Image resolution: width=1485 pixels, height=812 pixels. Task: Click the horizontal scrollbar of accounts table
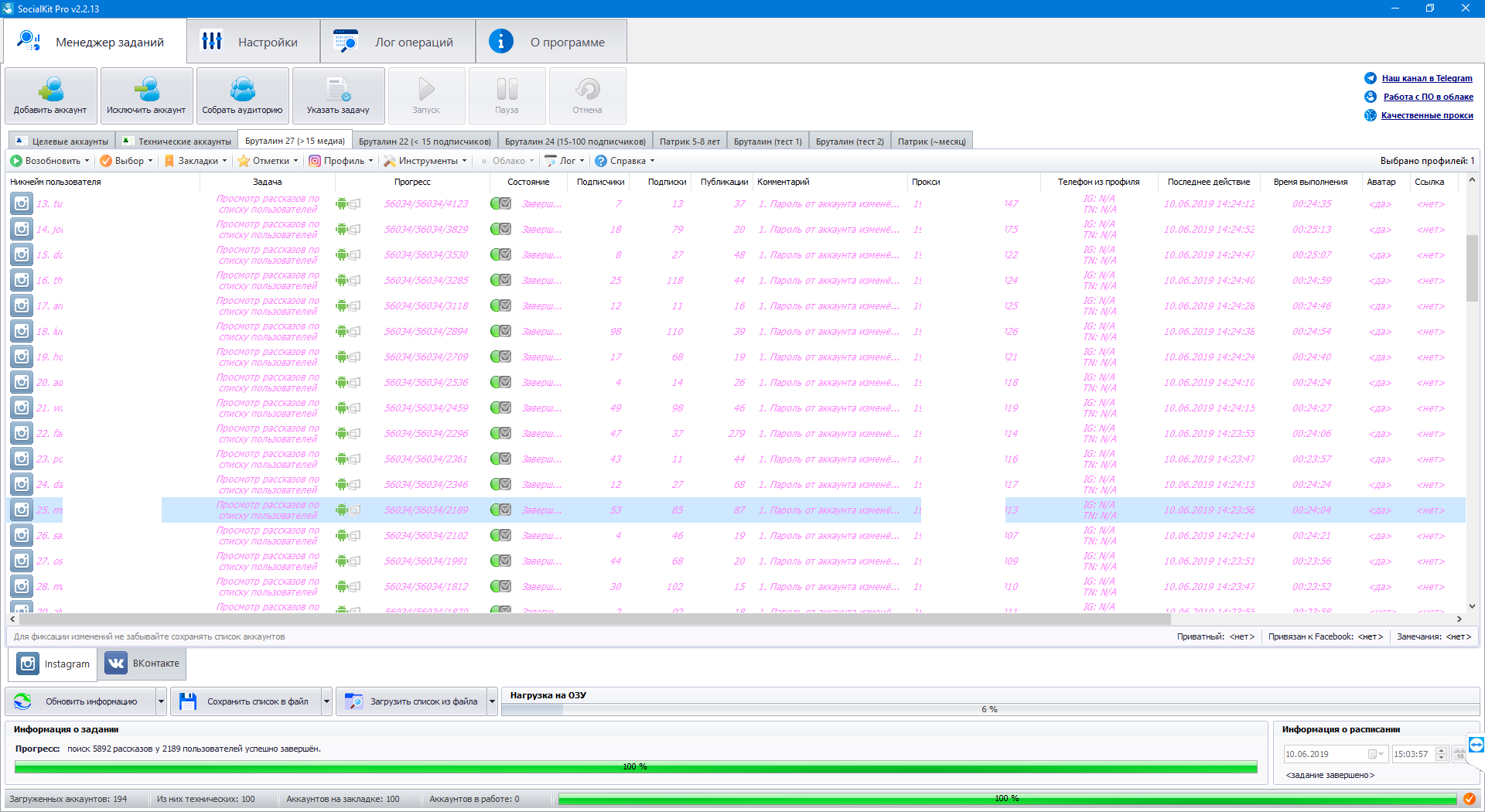point(594,619)
